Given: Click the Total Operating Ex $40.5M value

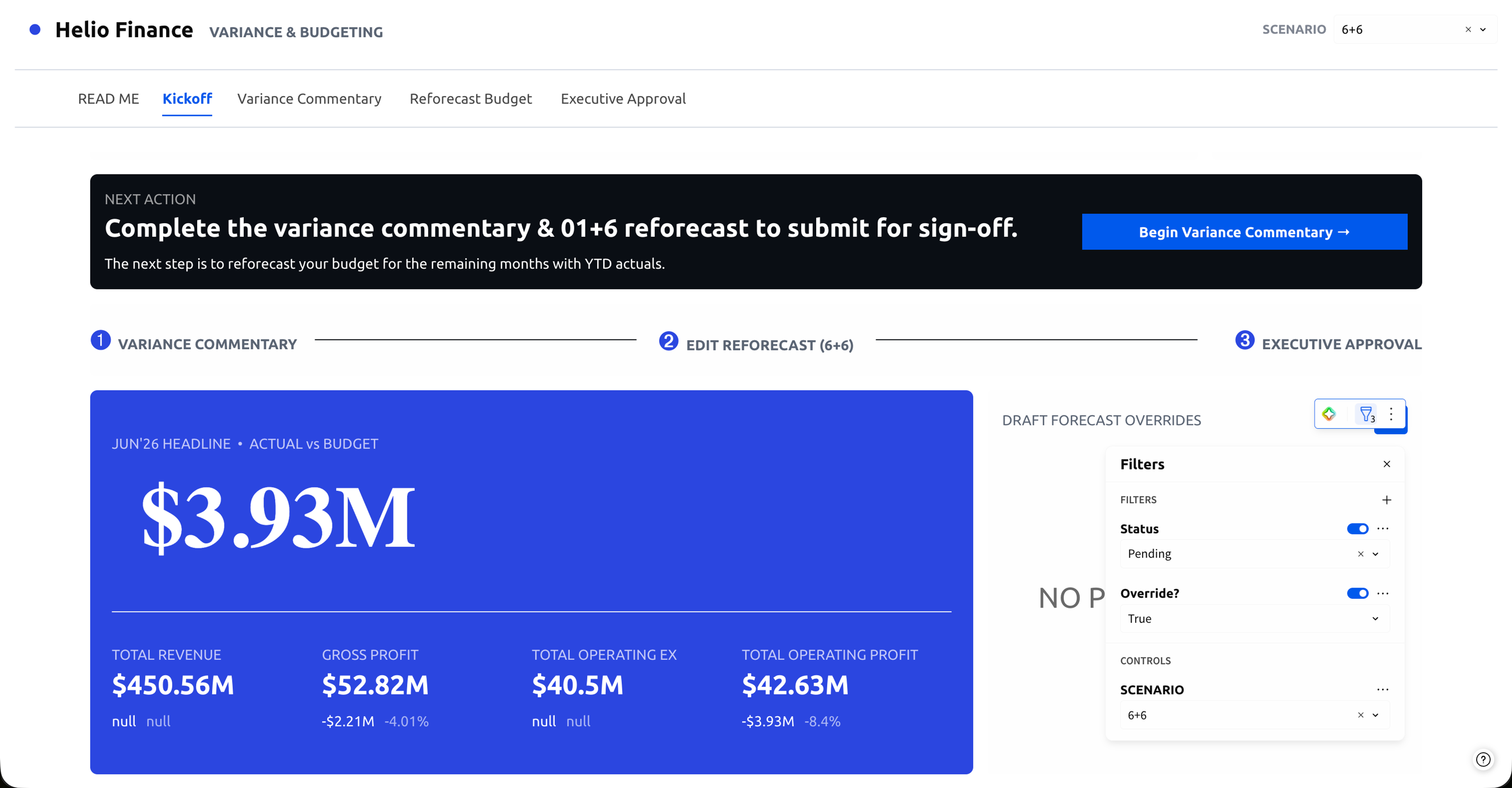Looking at the screenshot, I should (x=578, y=685).
